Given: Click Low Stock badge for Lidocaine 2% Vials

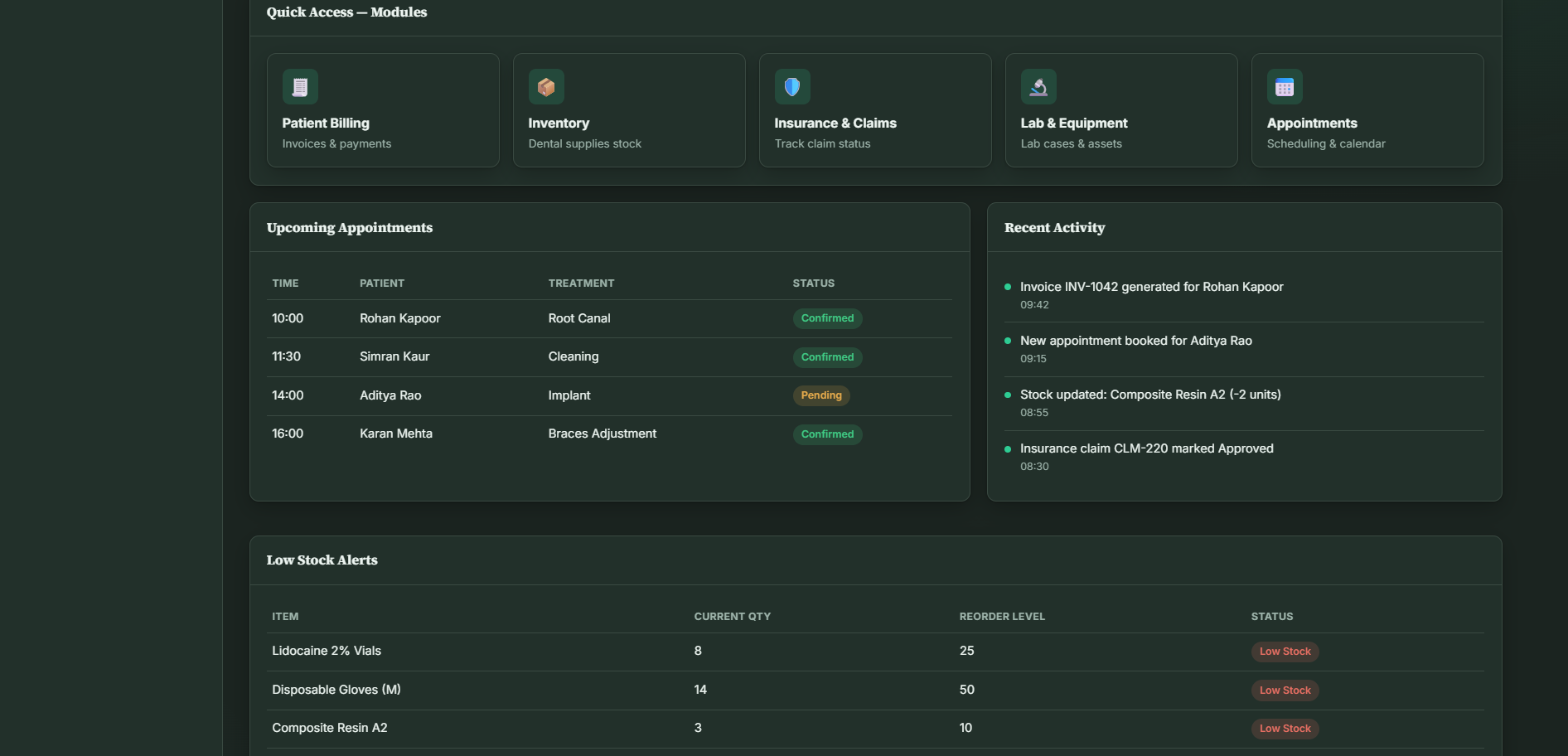Looking at the screenshot, I should pos(1285,652).
